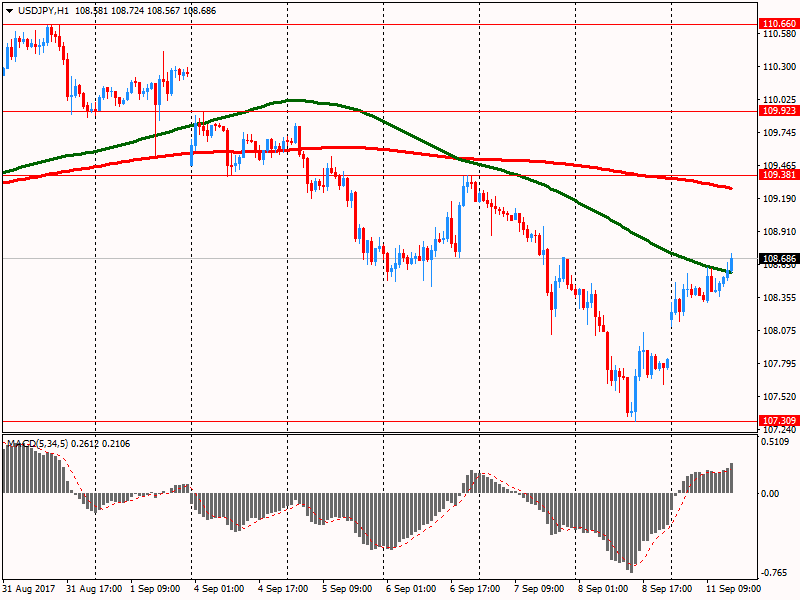Click the 8 Sep 01:00 time label
The height and width of the screenshot is (600, 800).
[603, 589]
